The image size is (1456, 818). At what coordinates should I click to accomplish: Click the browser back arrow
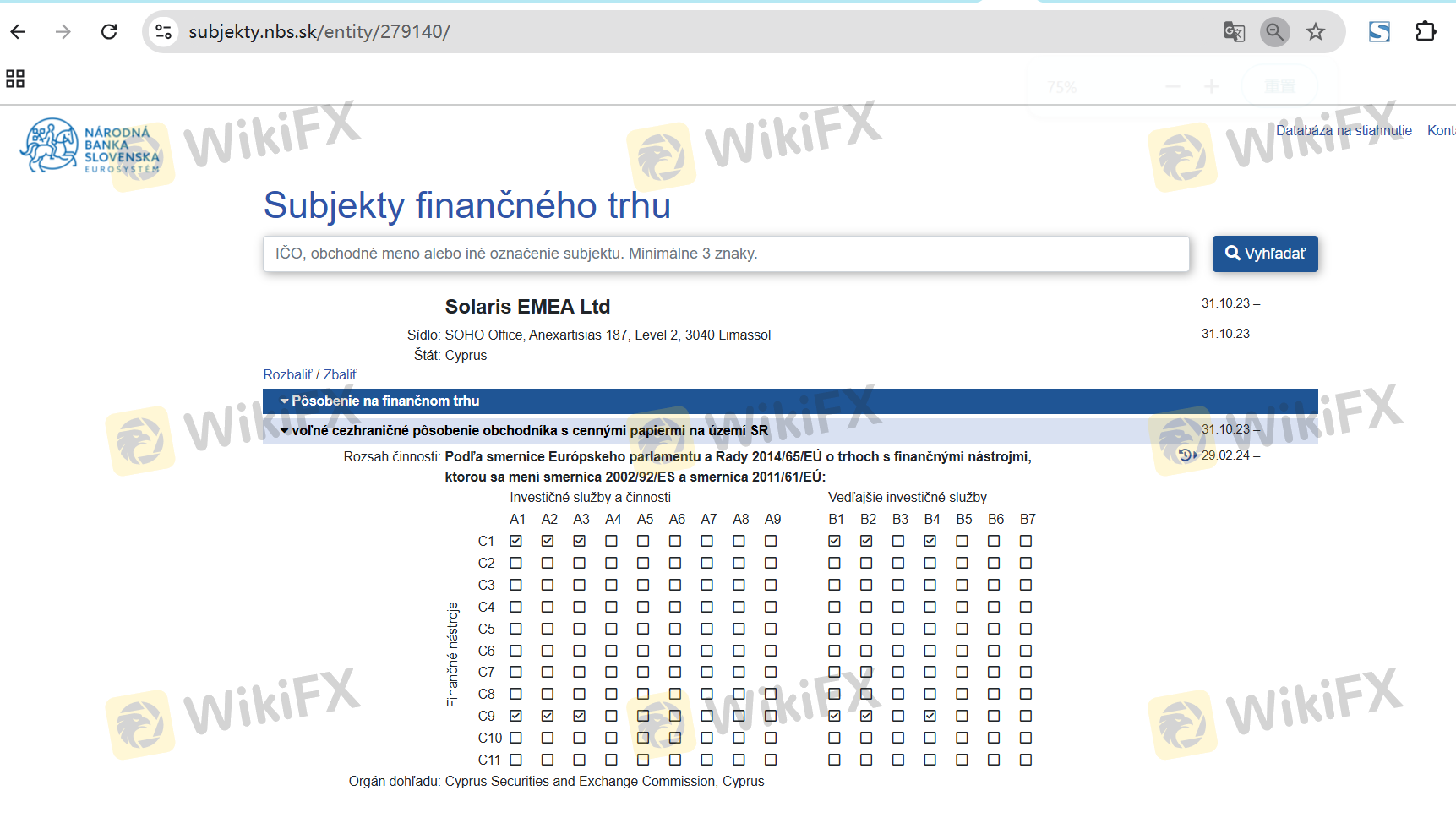pyautogui.click(x=19, y=32)
